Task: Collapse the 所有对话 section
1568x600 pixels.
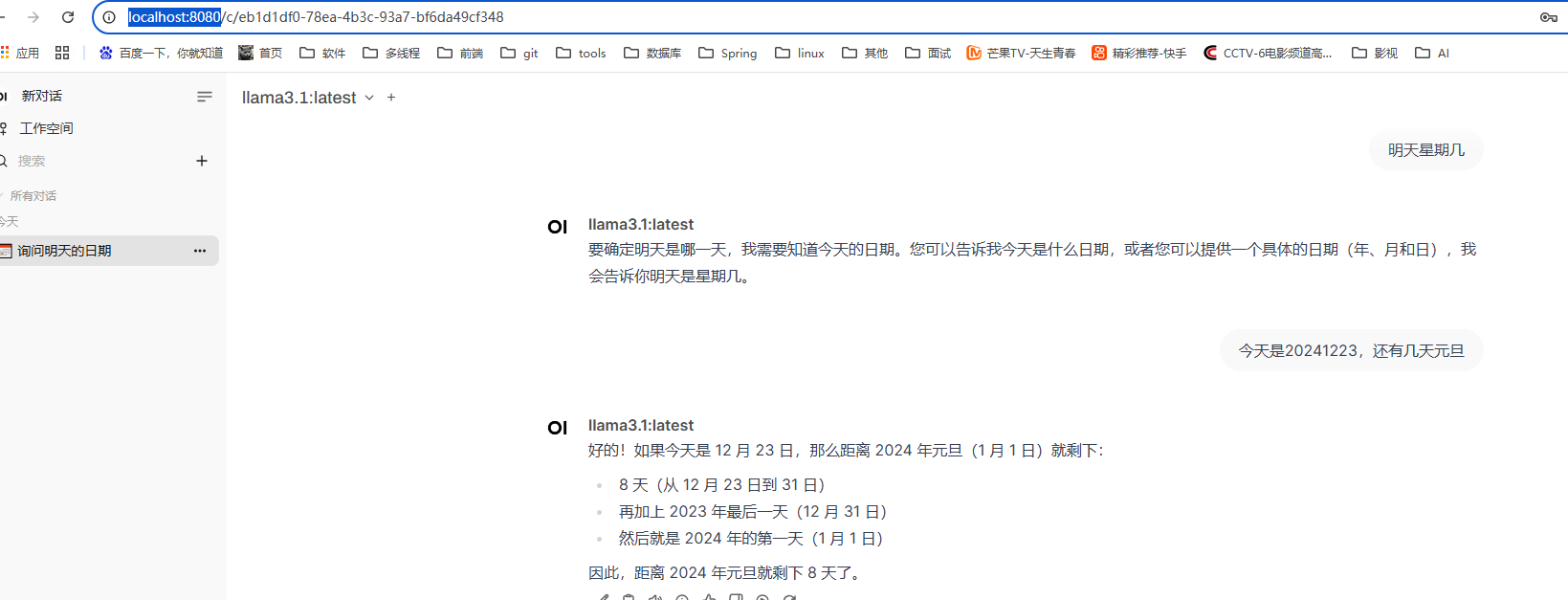Action: (x=29, y=195)
